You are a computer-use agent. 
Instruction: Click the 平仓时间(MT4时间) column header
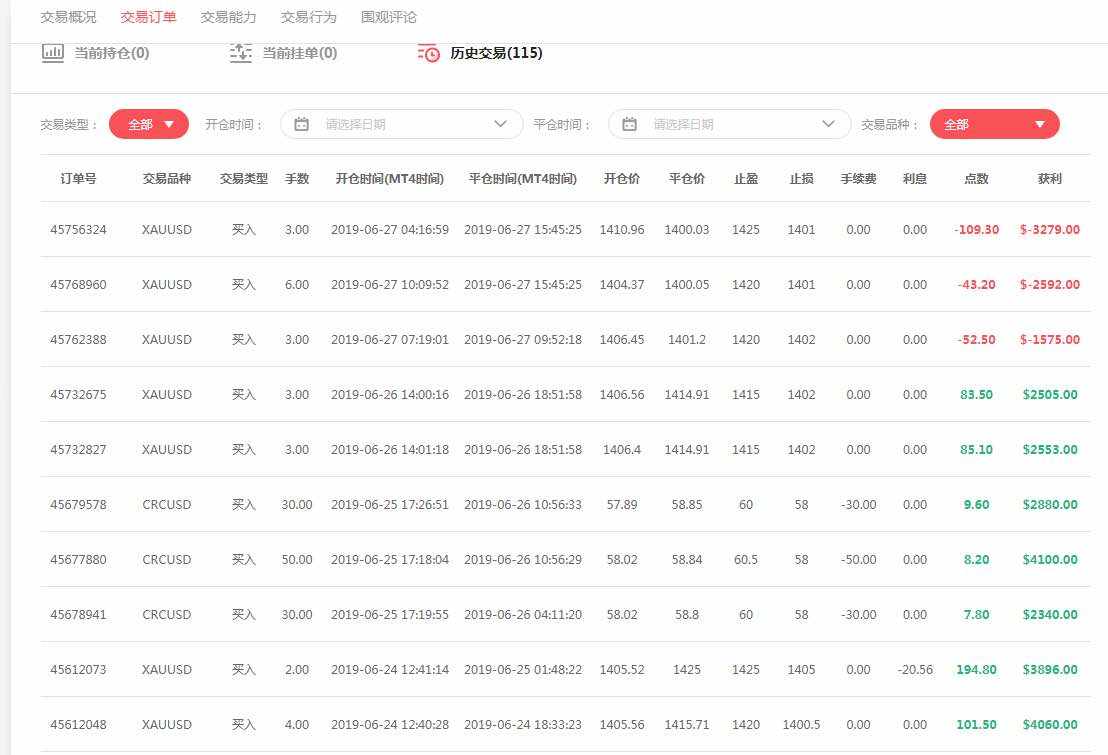[x=523, y=179]
